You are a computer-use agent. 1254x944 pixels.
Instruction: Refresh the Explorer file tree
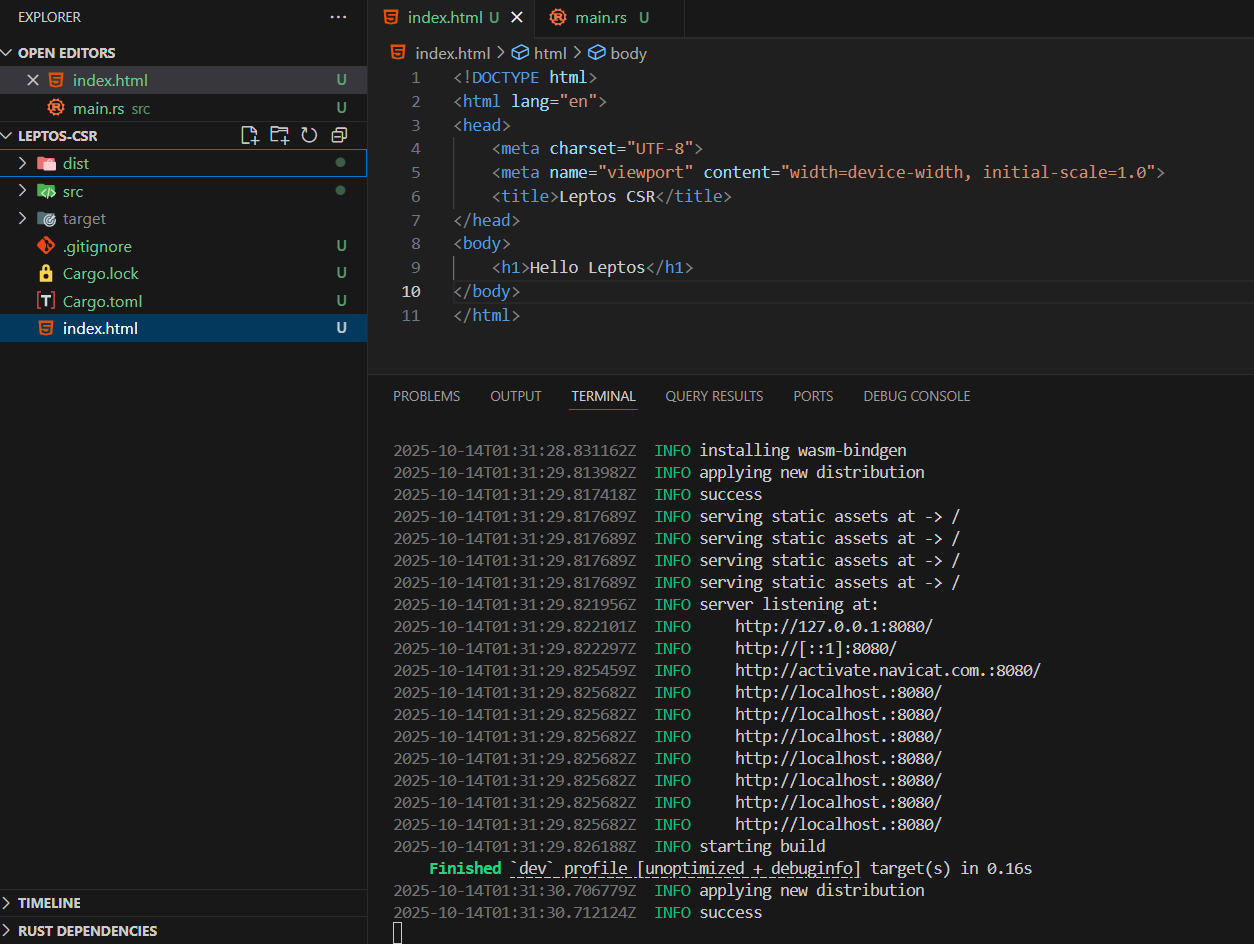tap(309, 135)
